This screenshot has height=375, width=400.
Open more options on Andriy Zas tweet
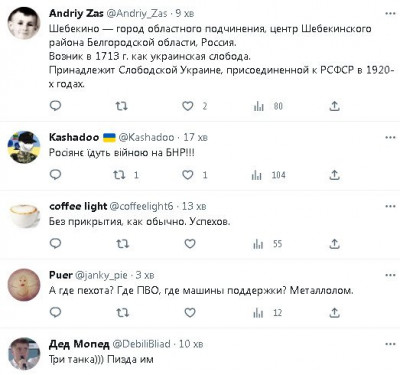point(390,14)
